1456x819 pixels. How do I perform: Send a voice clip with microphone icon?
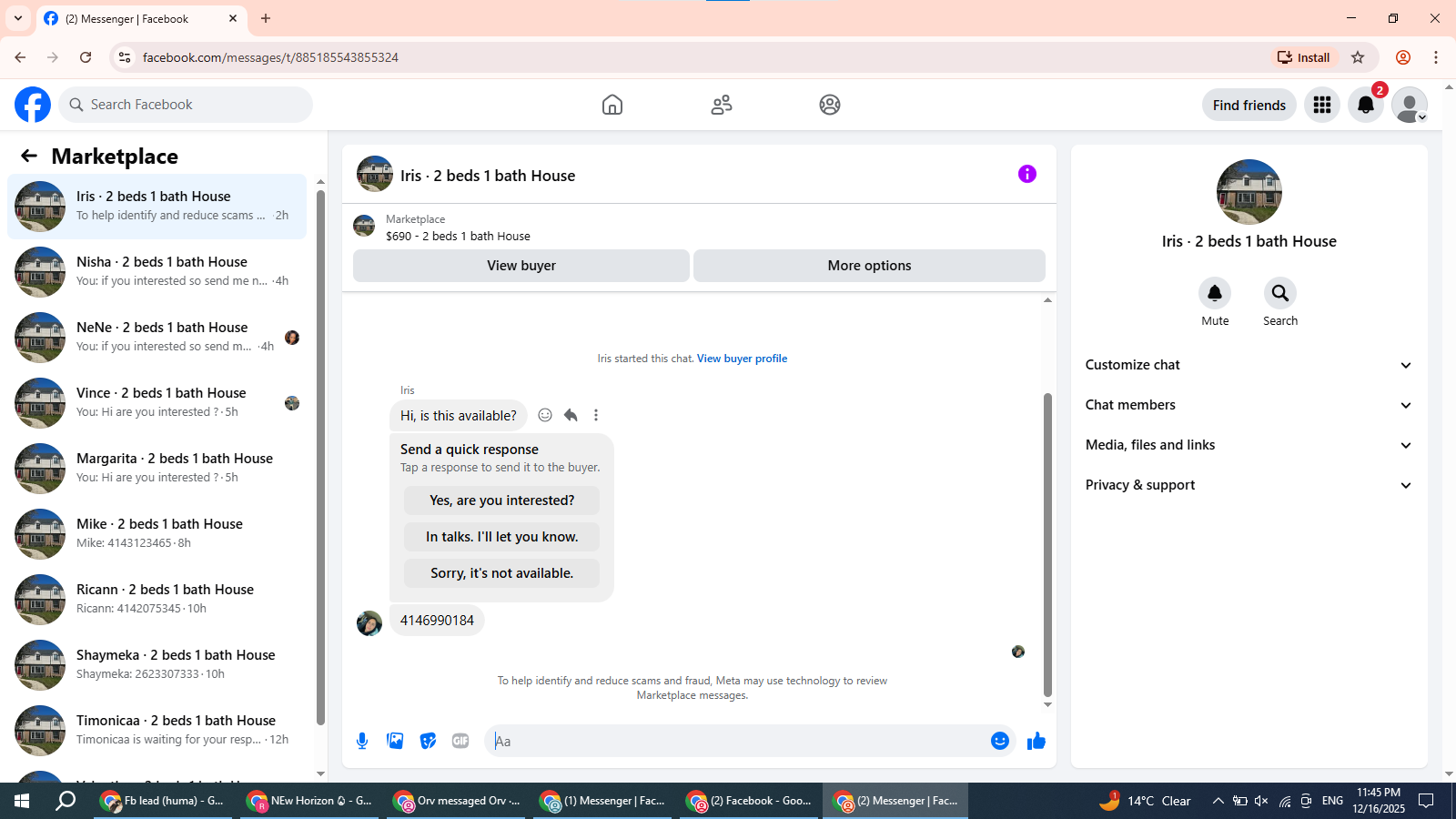pos(362,741)
